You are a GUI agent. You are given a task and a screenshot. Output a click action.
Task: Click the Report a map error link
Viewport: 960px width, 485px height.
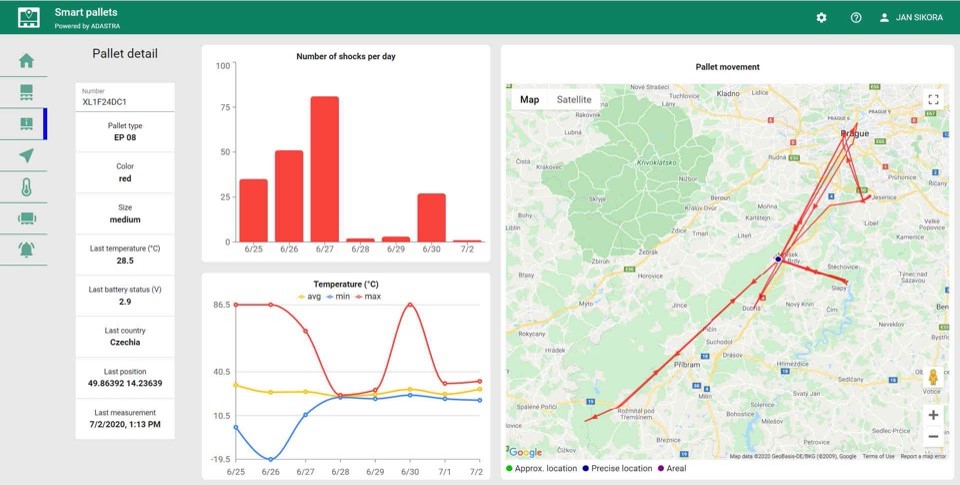(923, 456)
